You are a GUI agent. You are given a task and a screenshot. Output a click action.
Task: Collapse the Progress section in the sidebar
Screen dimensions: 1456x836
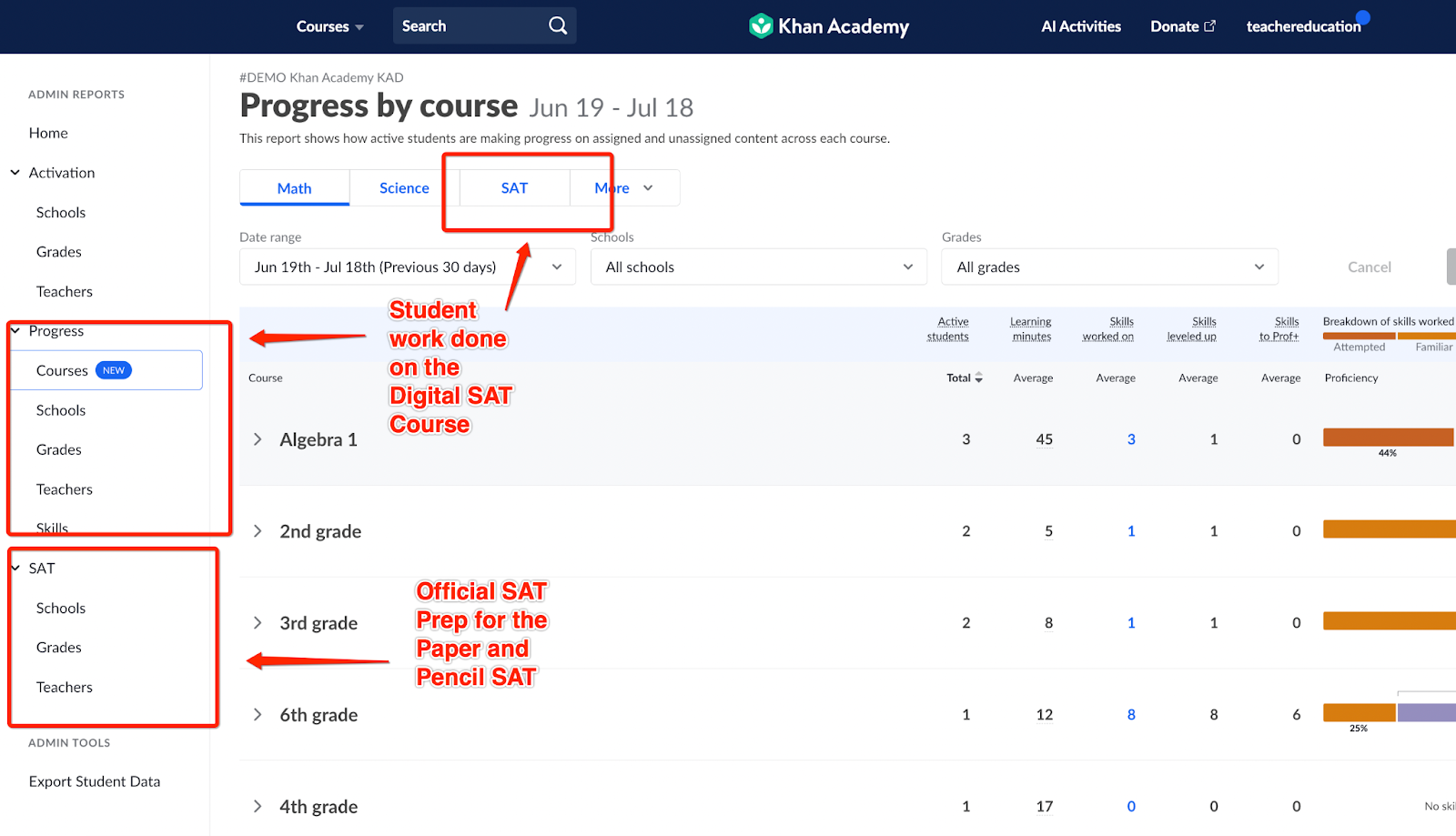coord(14,330)
